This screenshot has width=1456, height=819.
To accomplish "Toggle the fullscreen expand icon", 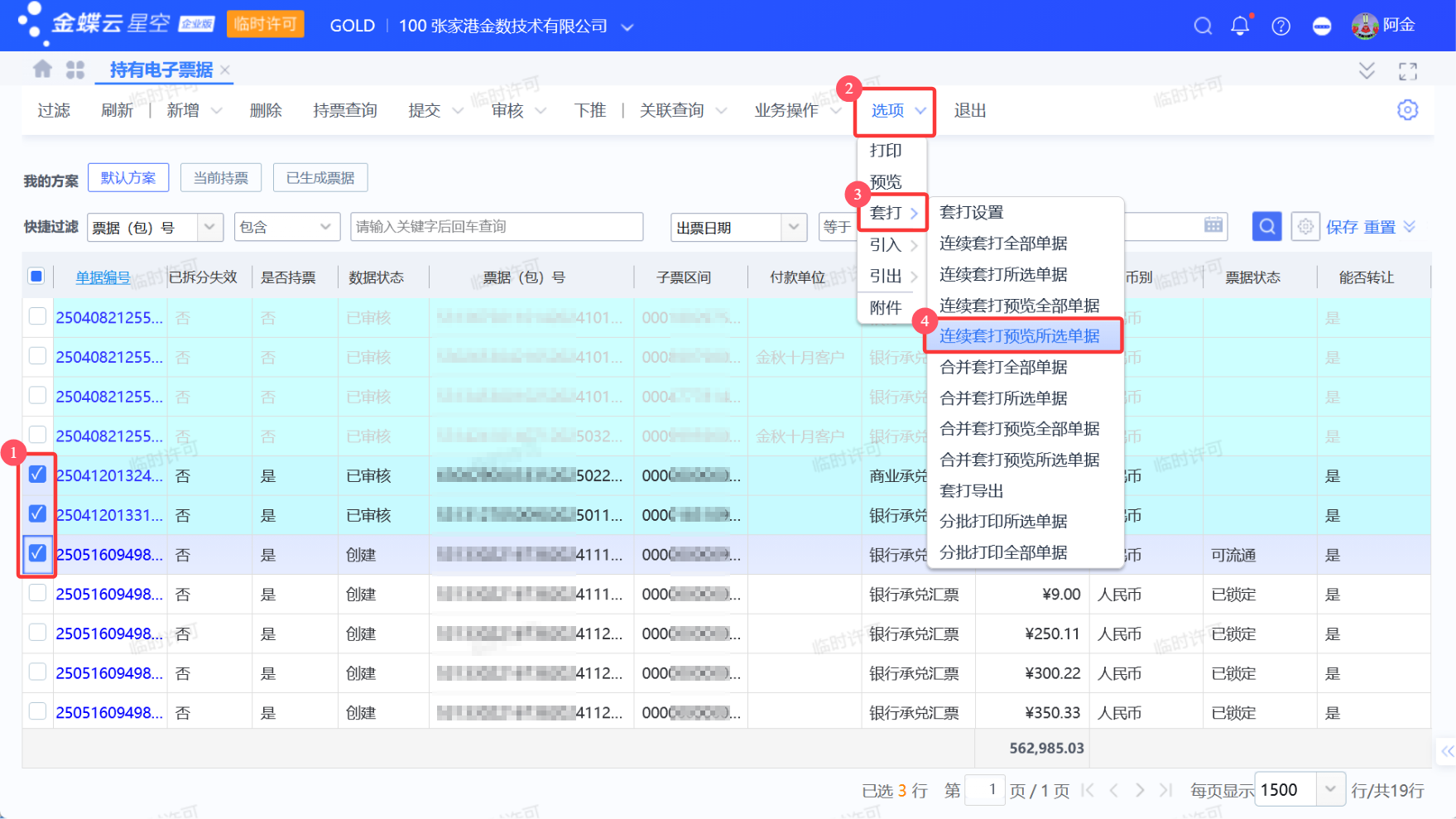I will coord(1407,71).
